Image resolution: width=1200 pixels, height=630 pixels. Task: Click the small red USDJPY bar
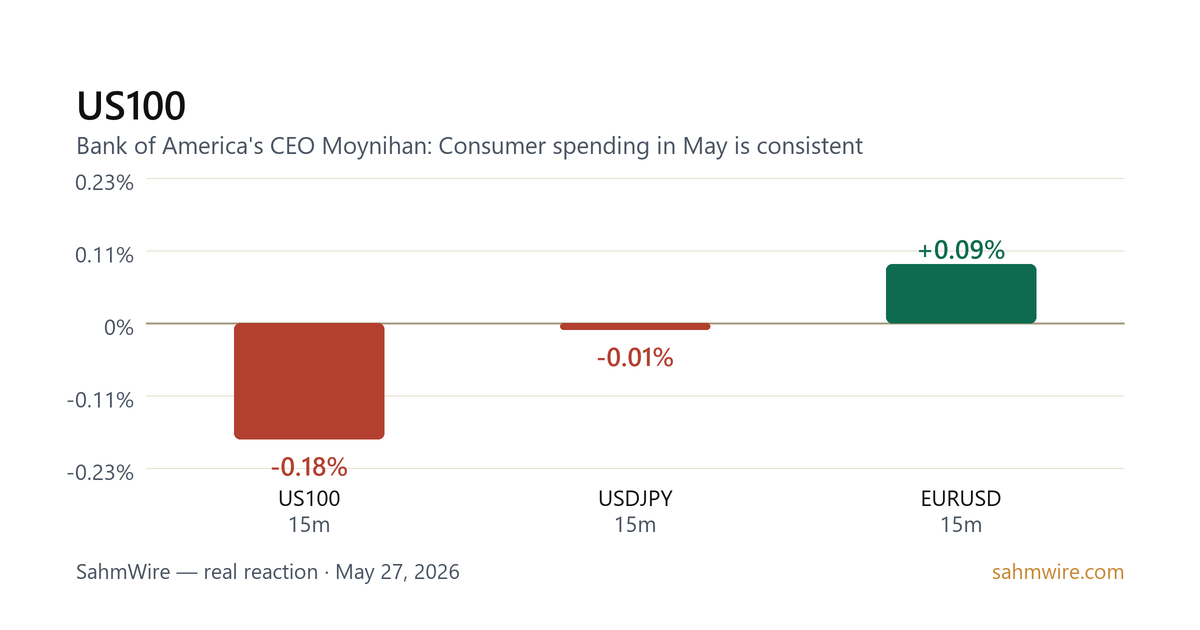coord(635,326)
